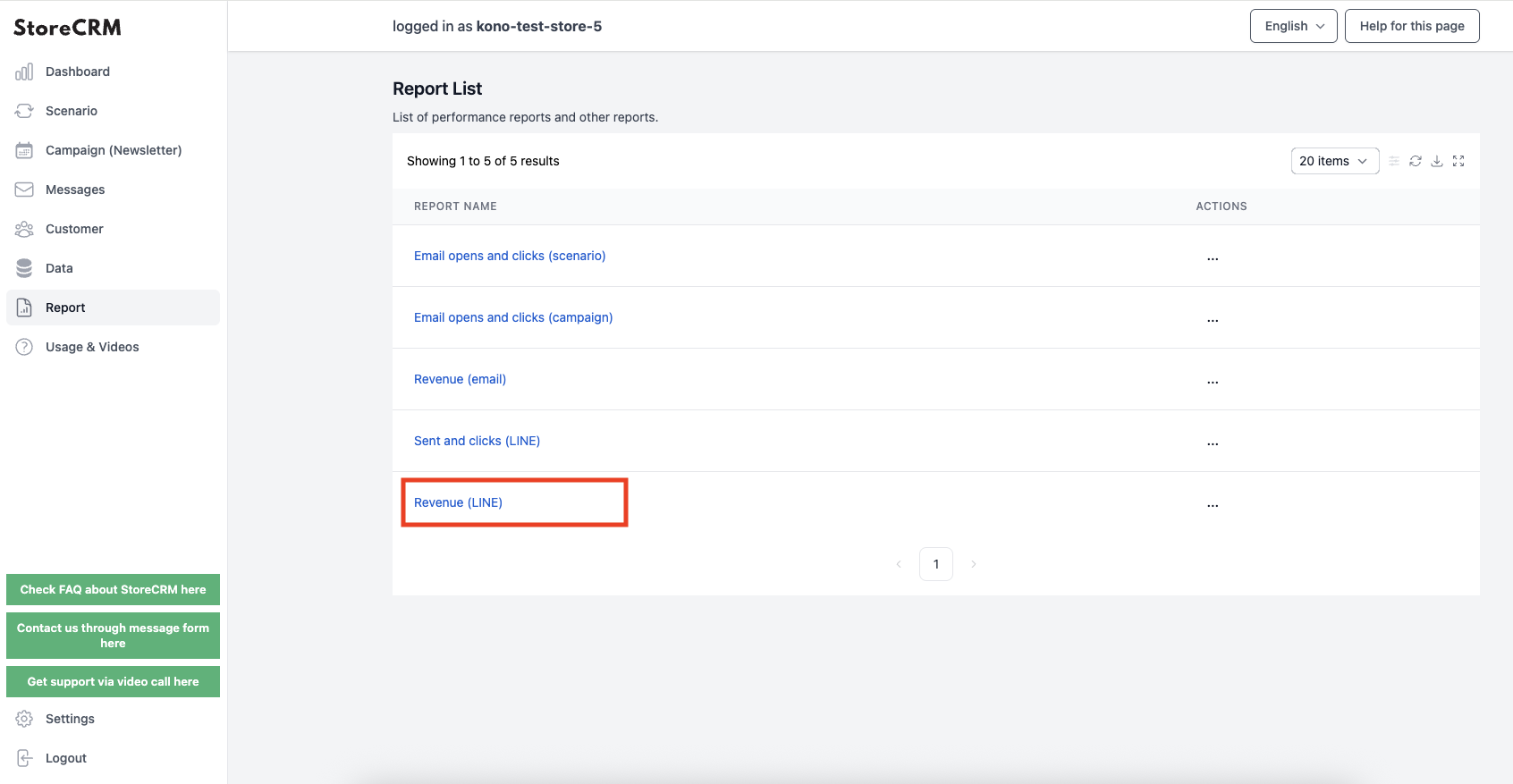Click the kono-test-store-5 account name
Image resolution: width=1513 pixels, height=784 pixels.
click(x=539, y=26)
